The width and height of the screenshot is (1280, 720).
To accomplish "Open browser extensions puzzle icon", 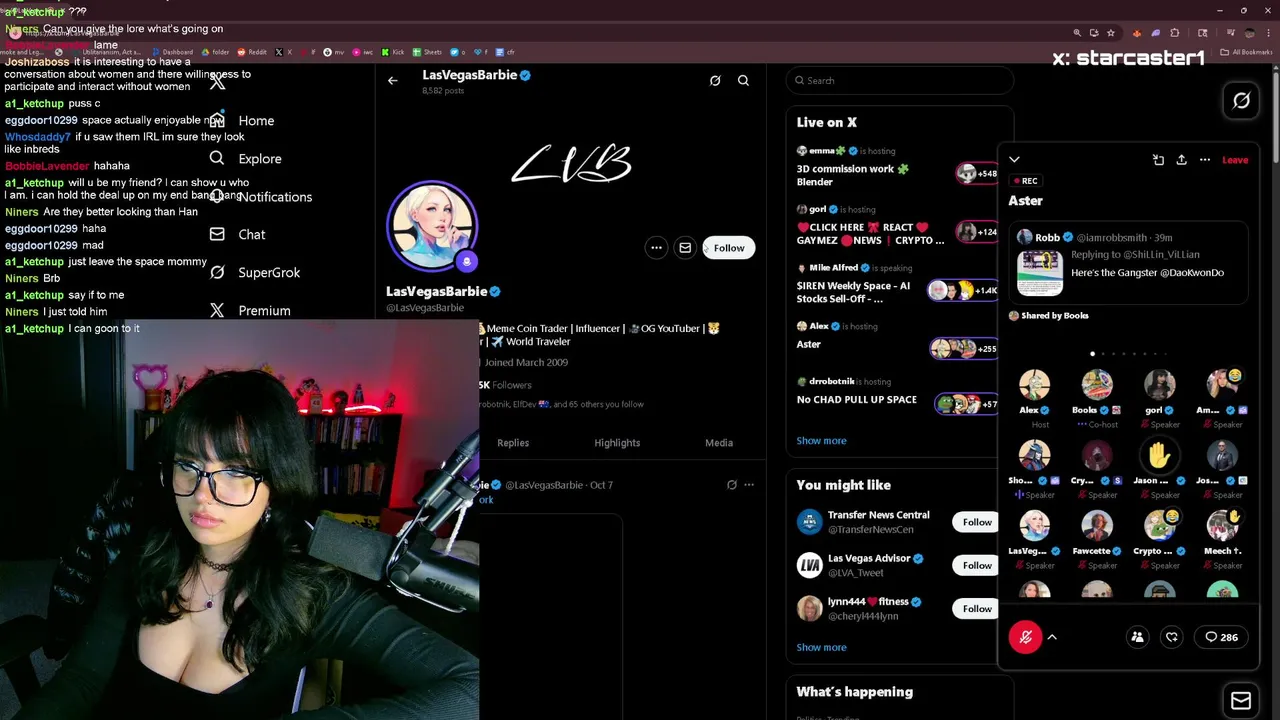I will tap(1175, 33).
